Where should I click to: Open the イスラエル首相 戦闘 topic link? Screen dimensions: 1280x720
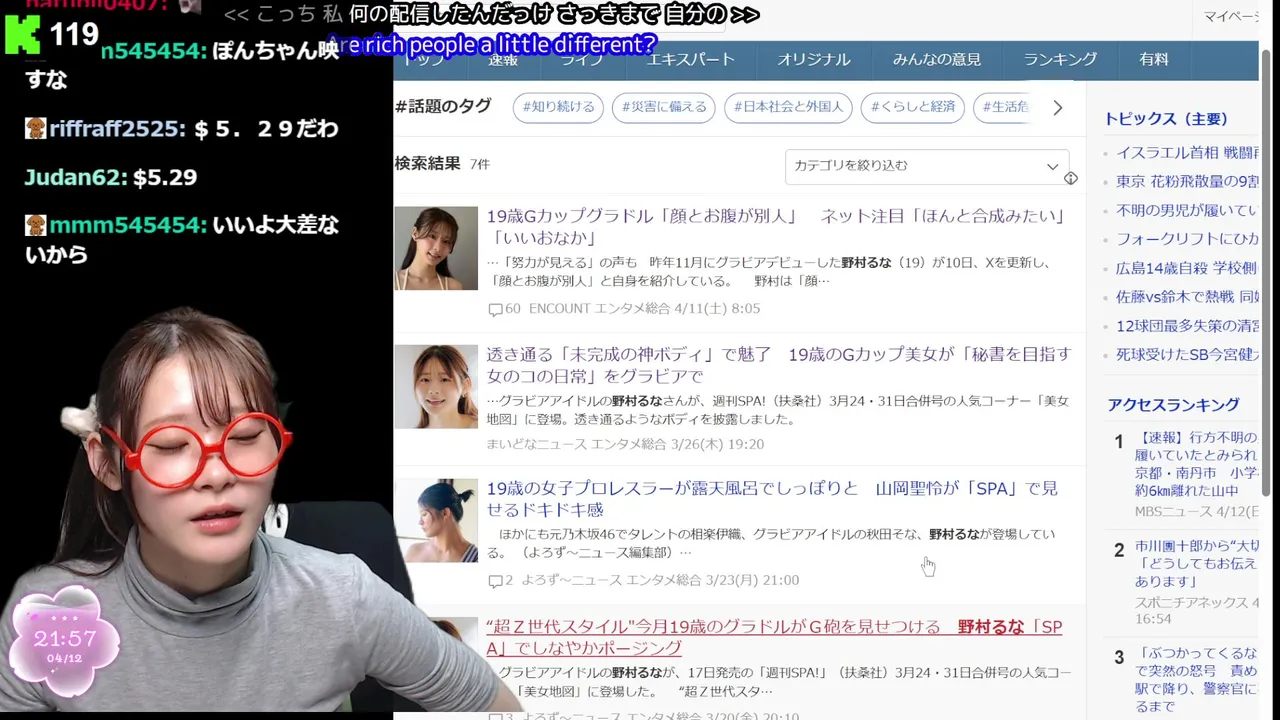click(x=1187, y=153)
